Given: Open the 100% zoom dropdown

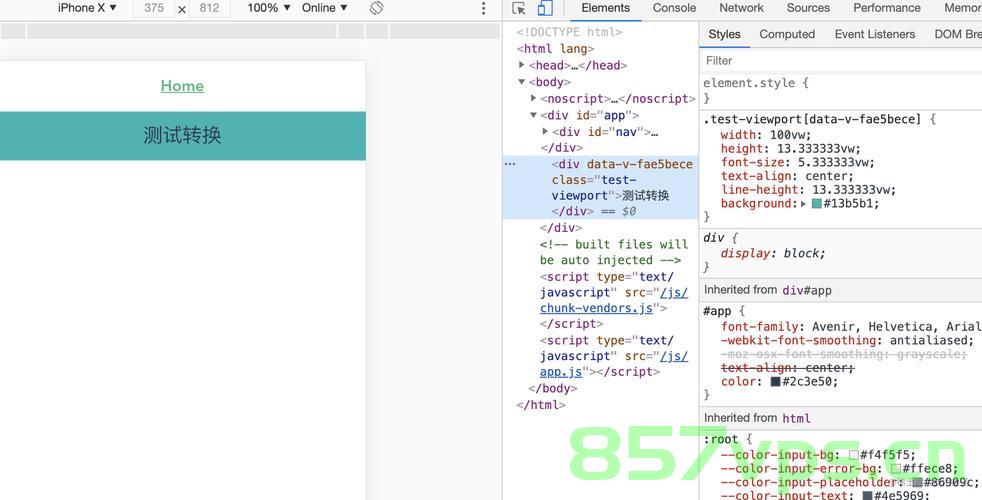Looking at the screenshot, I should point(269,8).
